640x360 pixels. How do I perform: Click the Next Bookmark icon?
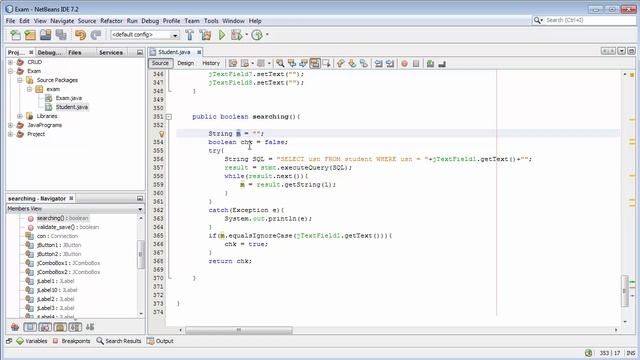pos(352,63)
